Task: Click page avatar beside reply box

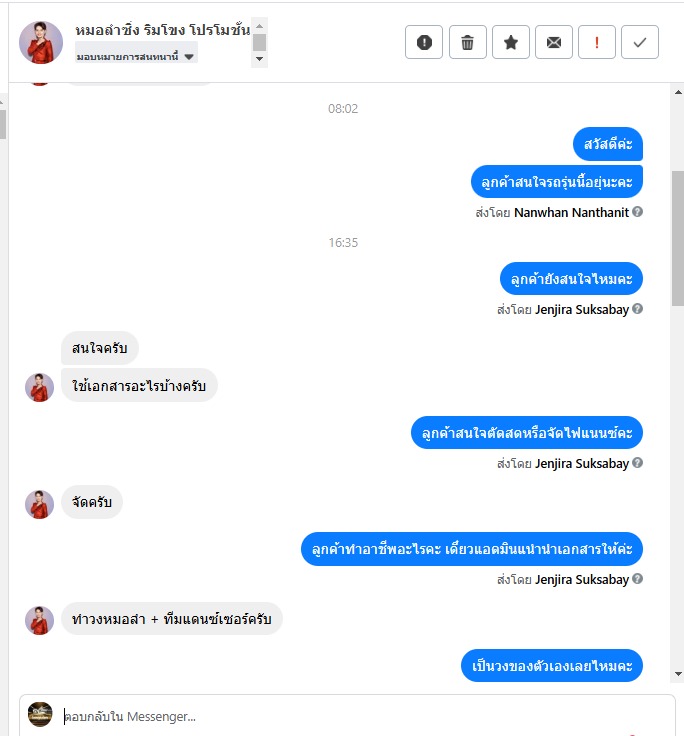Action: (40, 714)
